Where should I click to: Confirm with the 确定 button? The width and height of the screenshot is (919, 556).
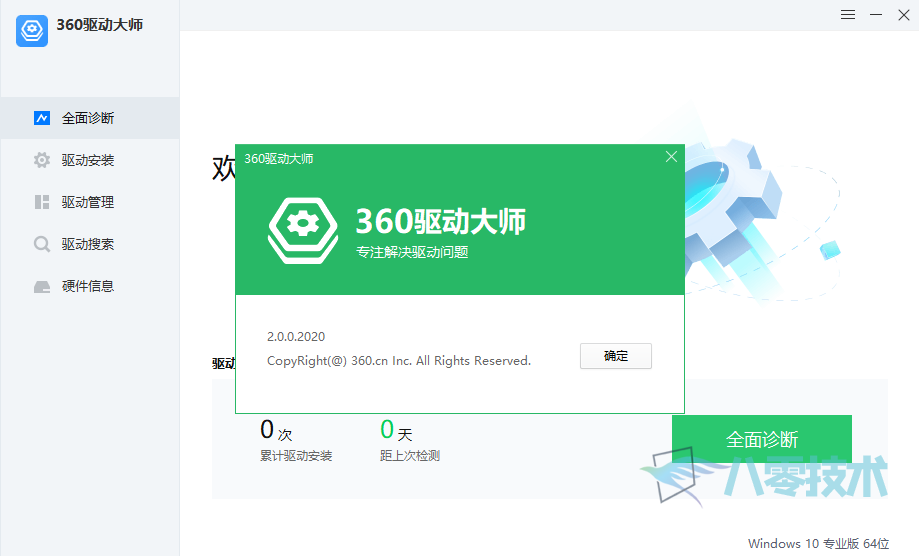tap(615, 356)
